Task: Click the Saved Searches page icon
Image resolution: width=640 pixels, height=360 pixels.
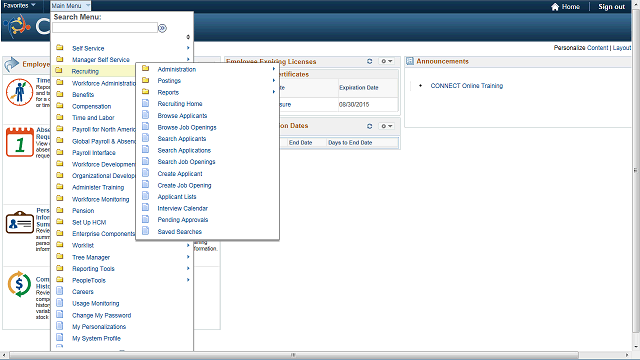Action: (145, 231)
